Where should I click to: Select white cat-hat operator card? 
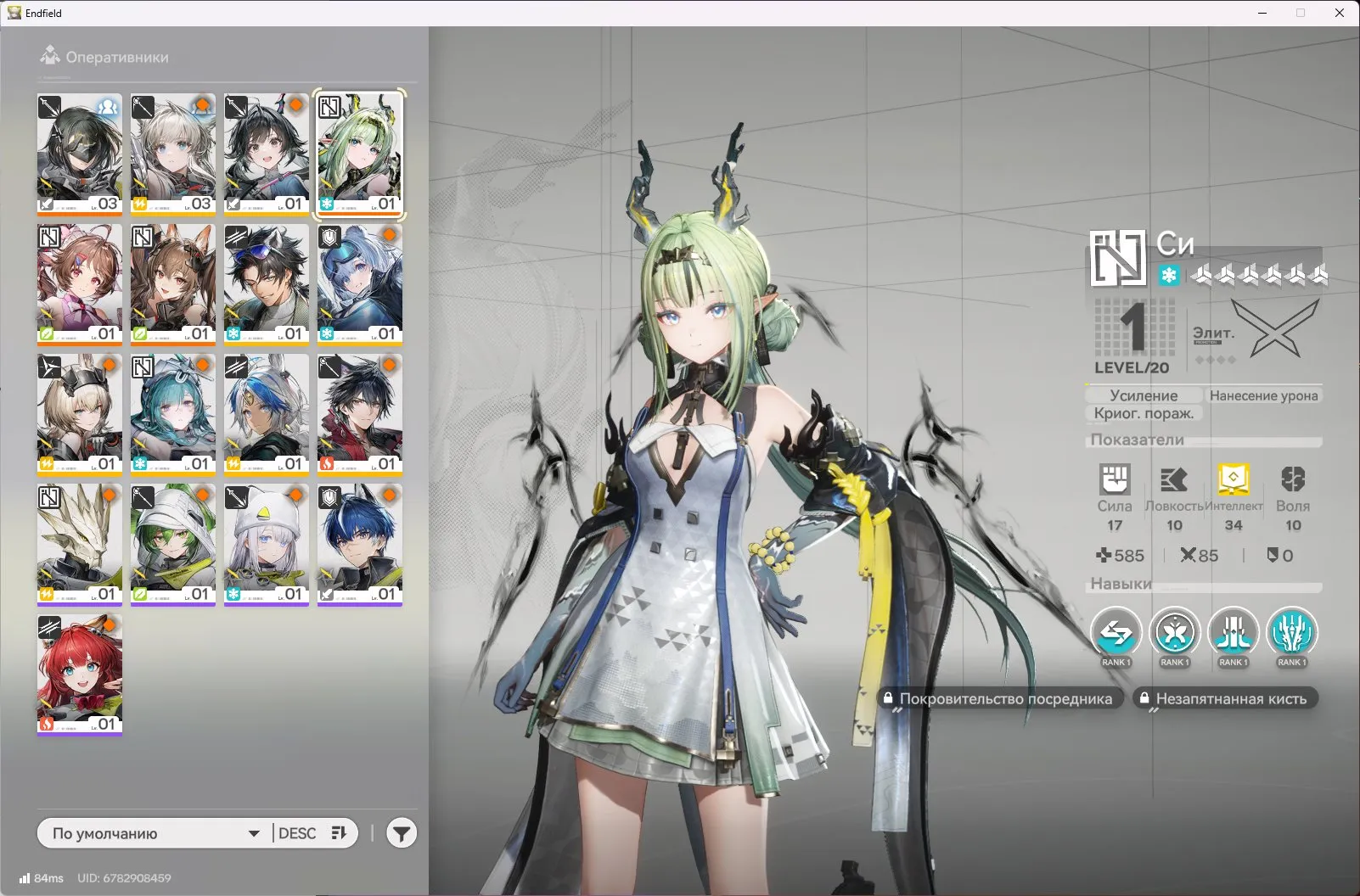coord(267,545)
